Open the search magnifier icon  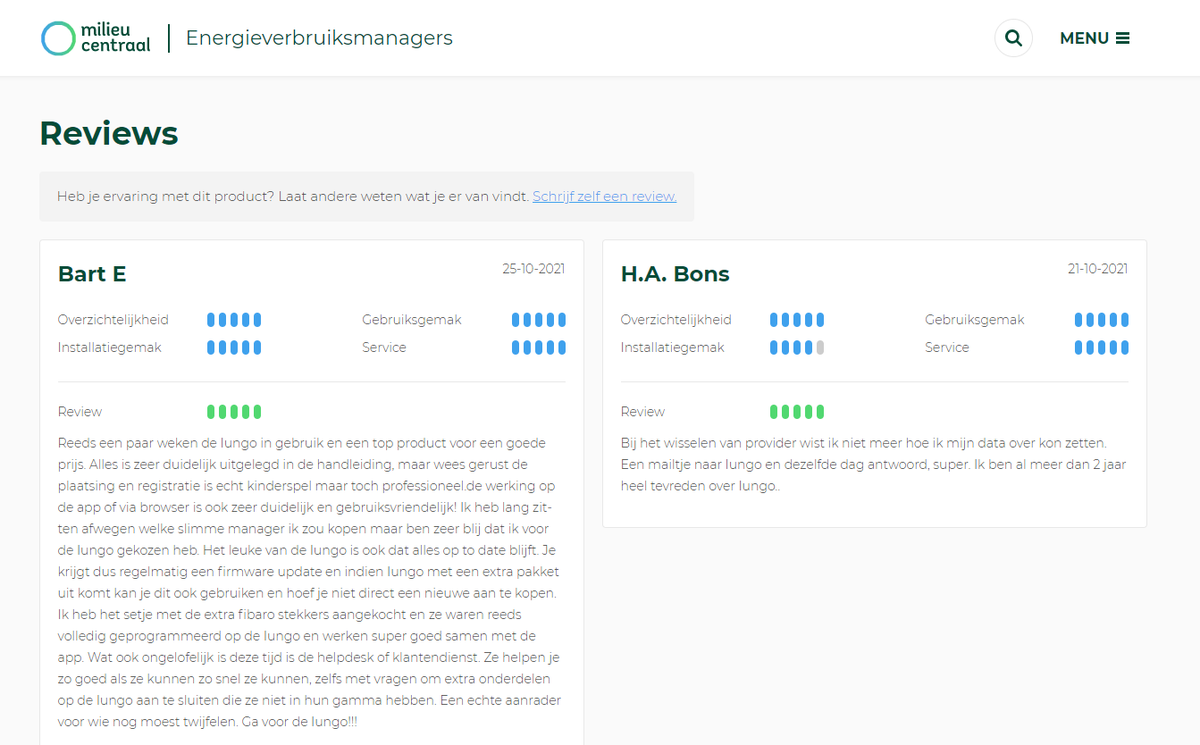click(x=1013, y=38)
